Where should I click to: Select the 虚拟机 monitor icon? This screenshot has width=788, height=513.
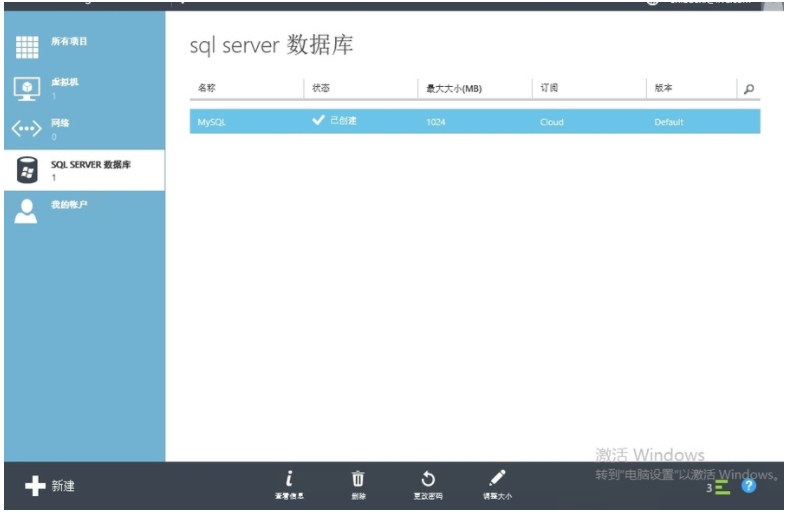tap(27, 89)
